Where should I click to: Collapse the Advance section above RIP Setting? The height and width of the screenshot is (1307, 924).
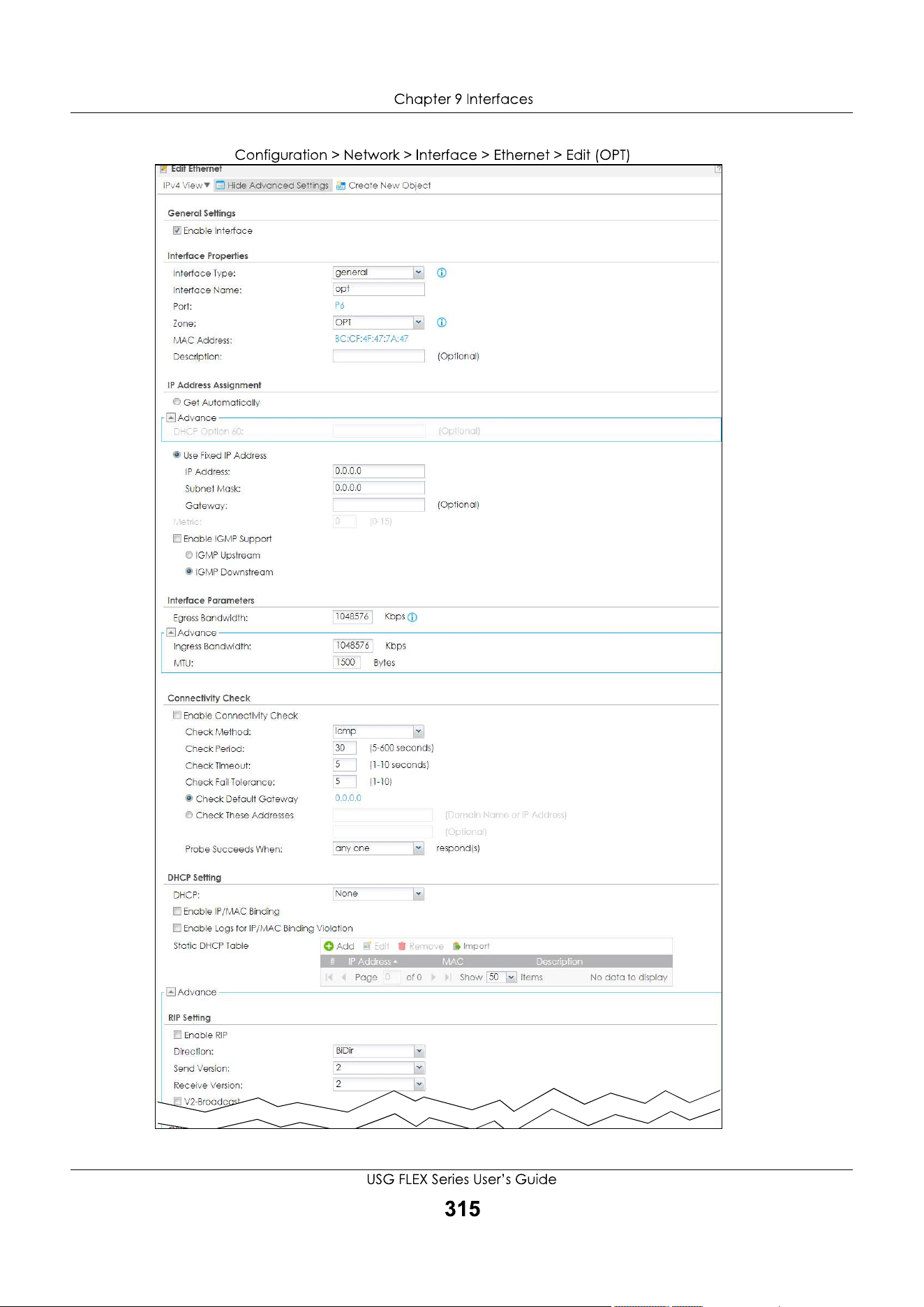coord(171,992)
